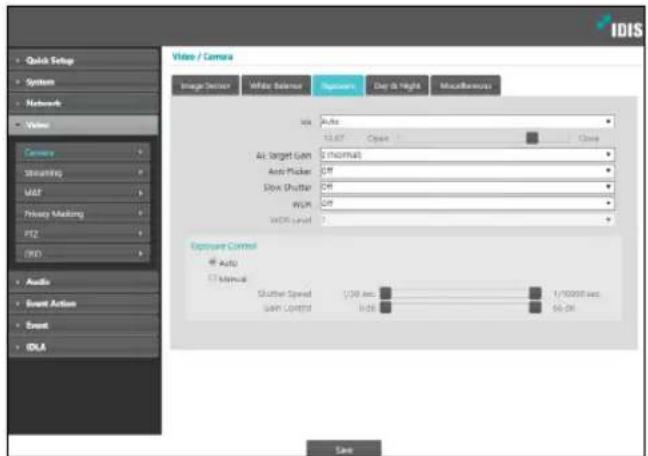648x456 pixels.
Task: Click the Exposure Control section label
Action: [224, 246]
